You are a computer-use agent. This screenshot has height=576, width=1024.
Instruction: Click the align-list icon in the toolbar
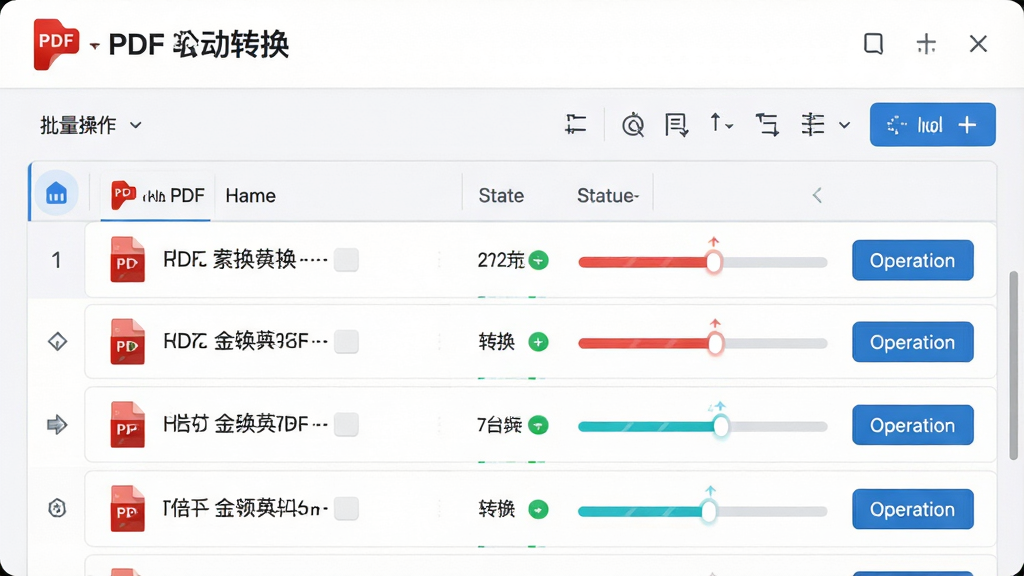(x=575, y=124)
